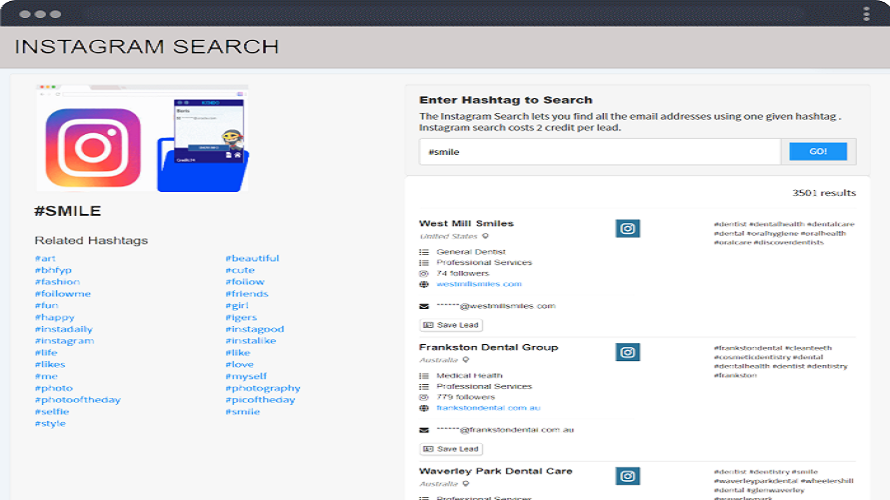Select the #photography related hashtag
Viewport: 890px width, 500px height.
click(x=263, y=388)
